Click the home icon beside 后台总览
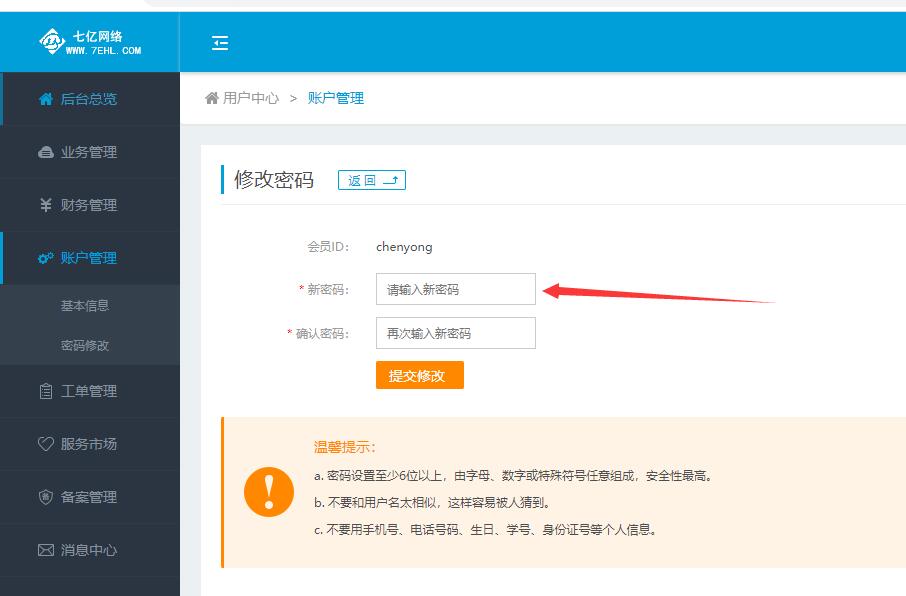 (46, 99)
